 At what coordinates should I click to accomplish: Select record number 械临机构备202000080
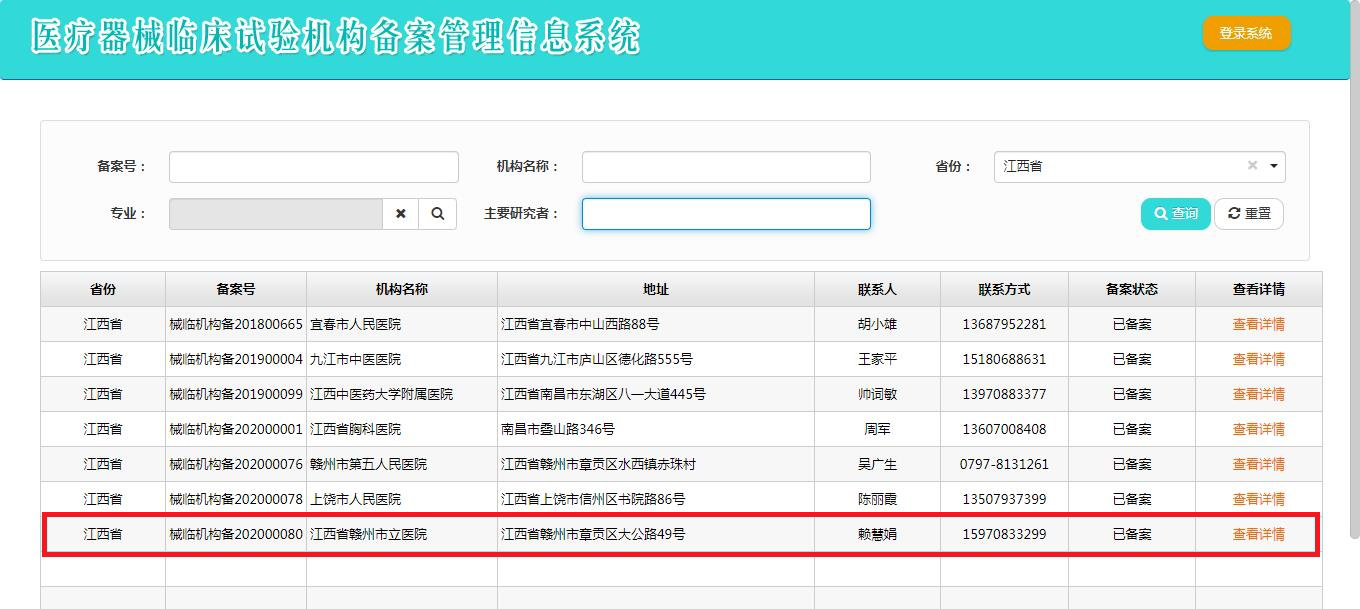click(236, 534)
